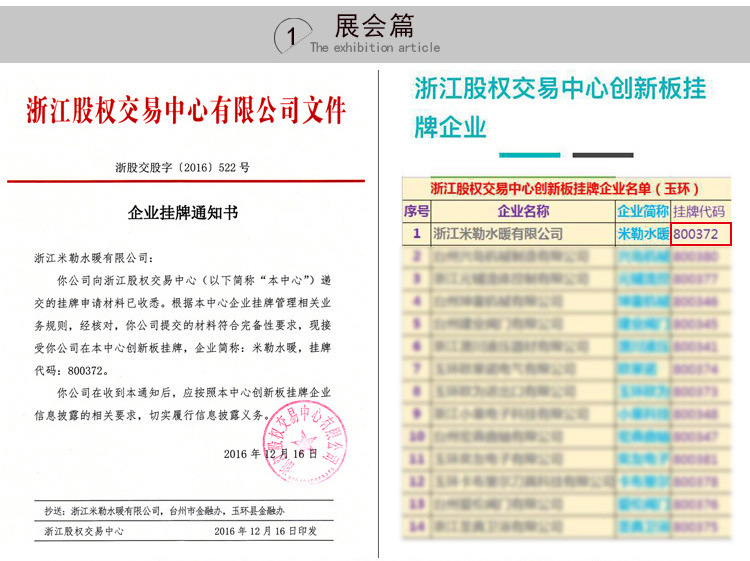This screenshot has height=561, width=750.
Task: Click the circled number 1 section icon
Action: 292,36
